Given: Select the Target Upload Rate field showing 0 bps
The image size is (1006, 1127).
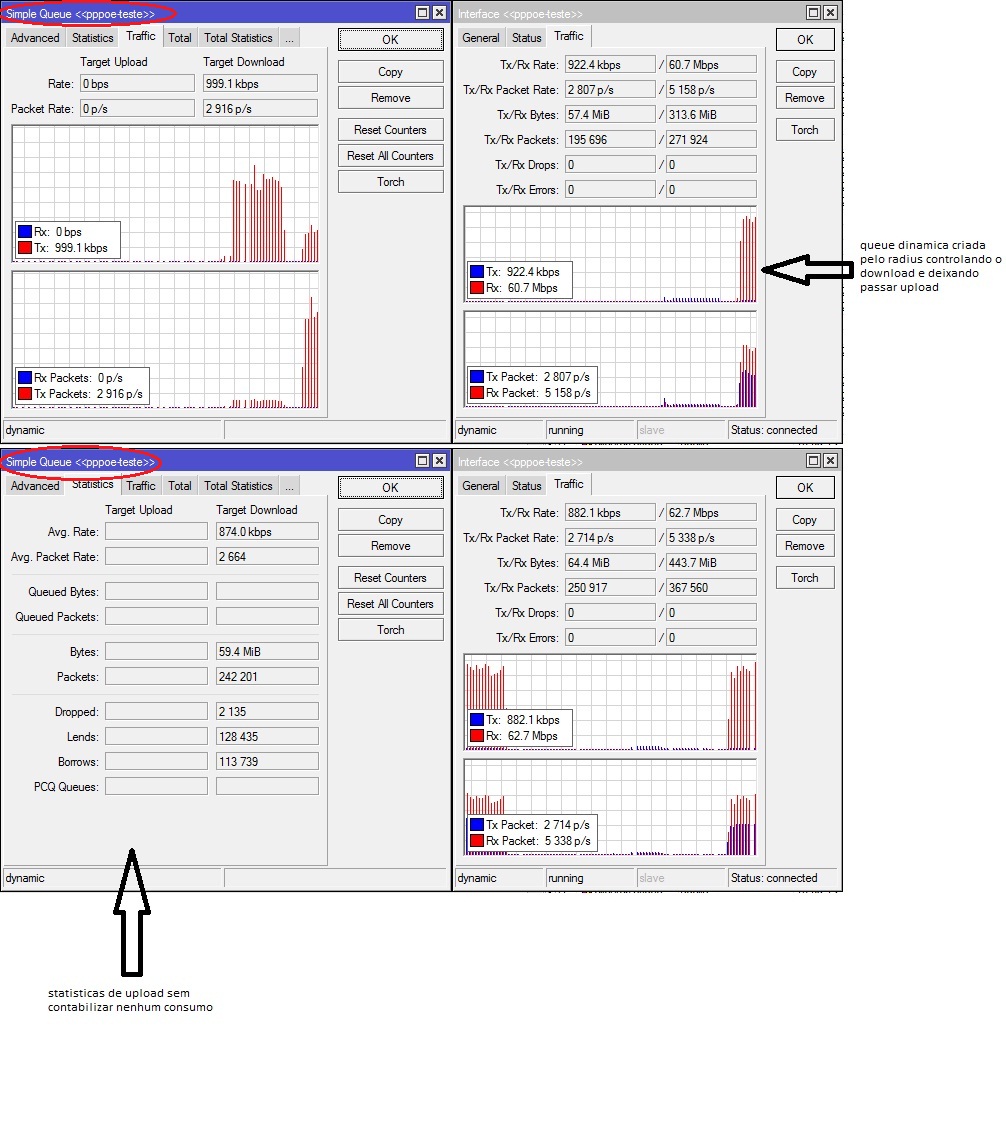Looking at the screenshot, I should tap(137, 84).
